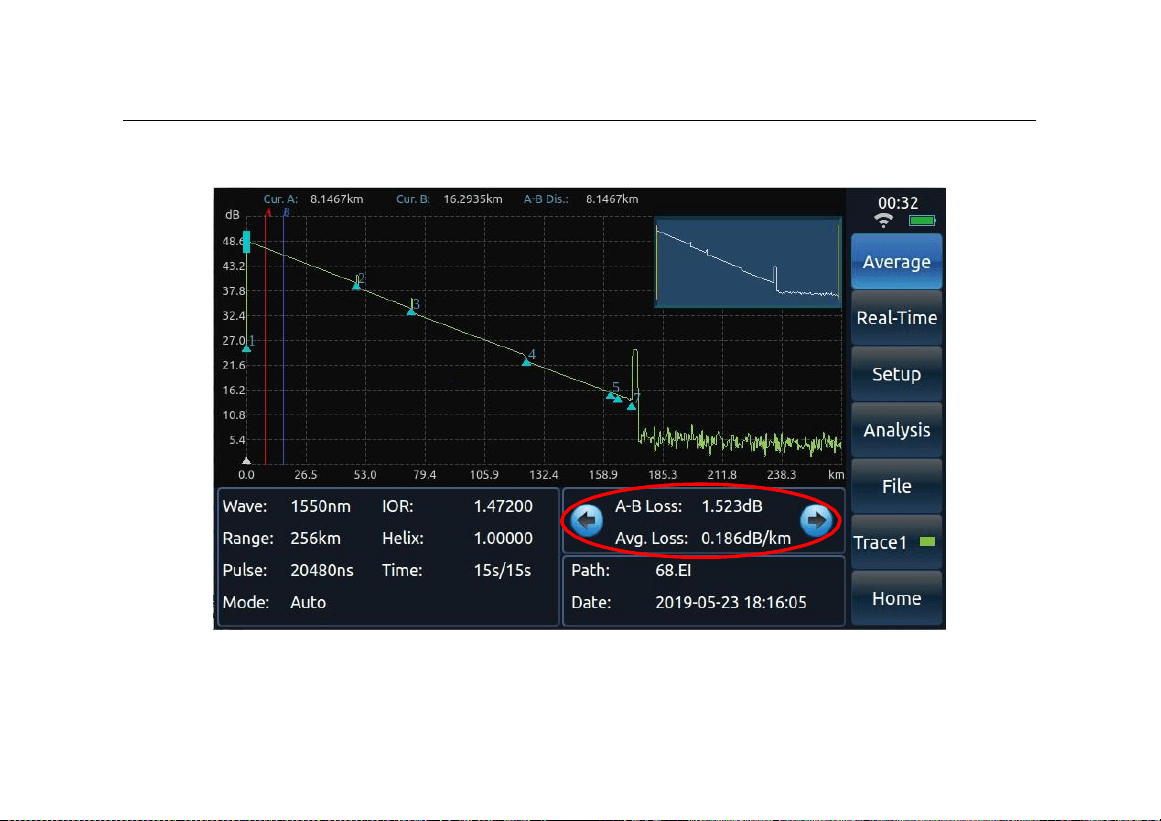Click the right arrow beside Avg. Loss
The height and width of the screenshot is (821, 1161).
pos(817,520)
